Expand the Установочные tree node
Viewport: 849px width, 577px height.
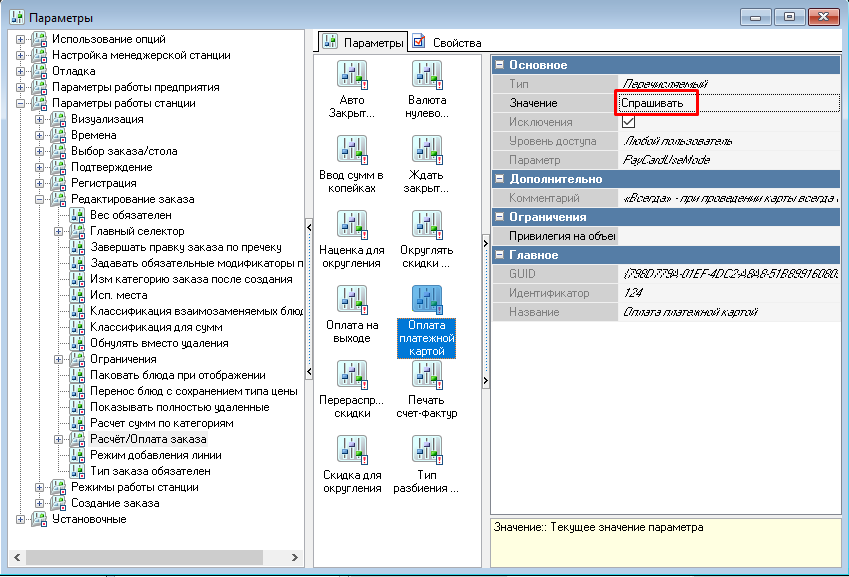pos(20,519)
